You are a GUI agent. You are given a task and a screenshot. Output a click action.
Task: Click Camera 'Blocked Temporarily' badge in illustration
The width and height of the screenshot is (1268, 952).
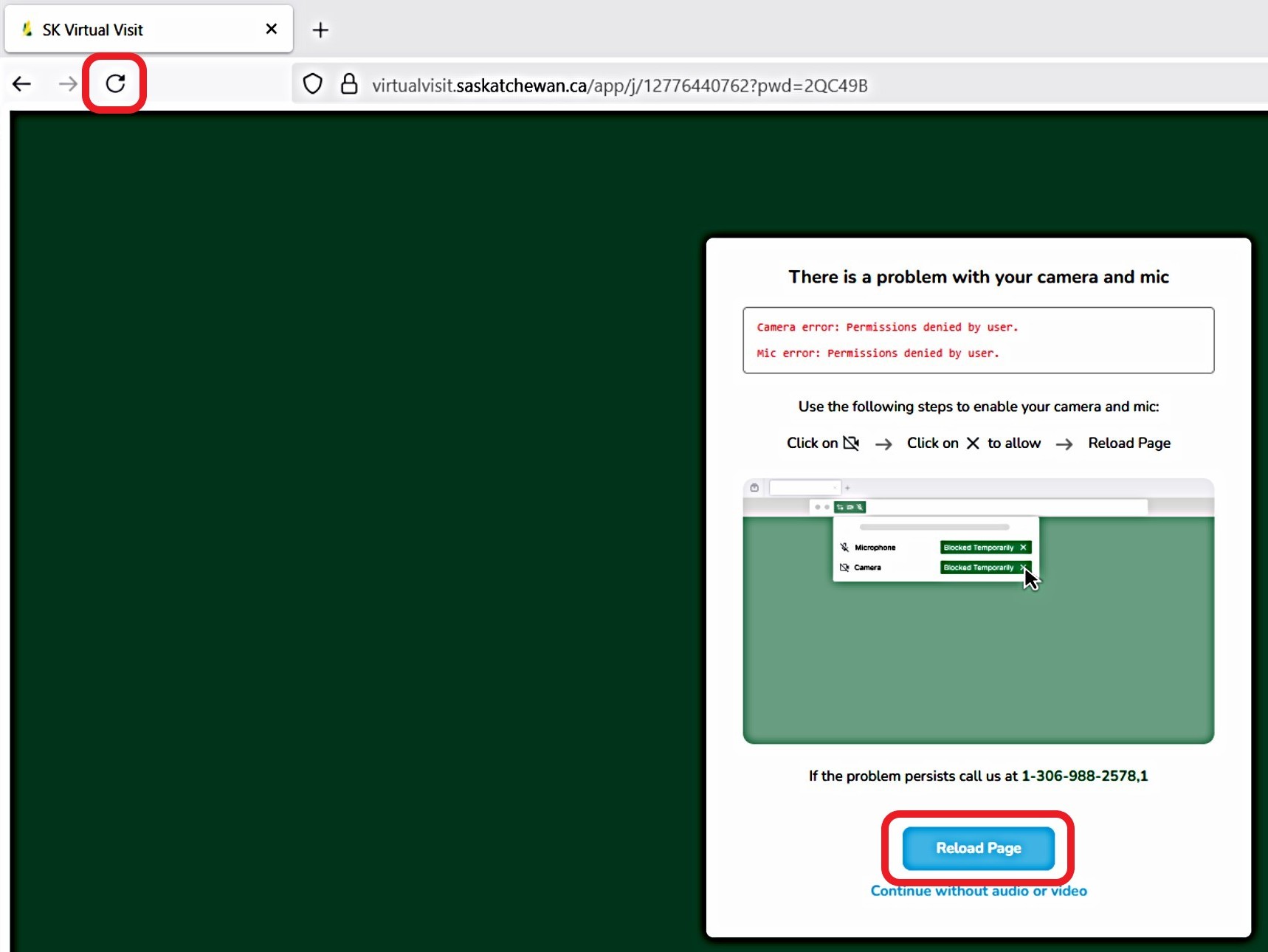pos(979,568)
